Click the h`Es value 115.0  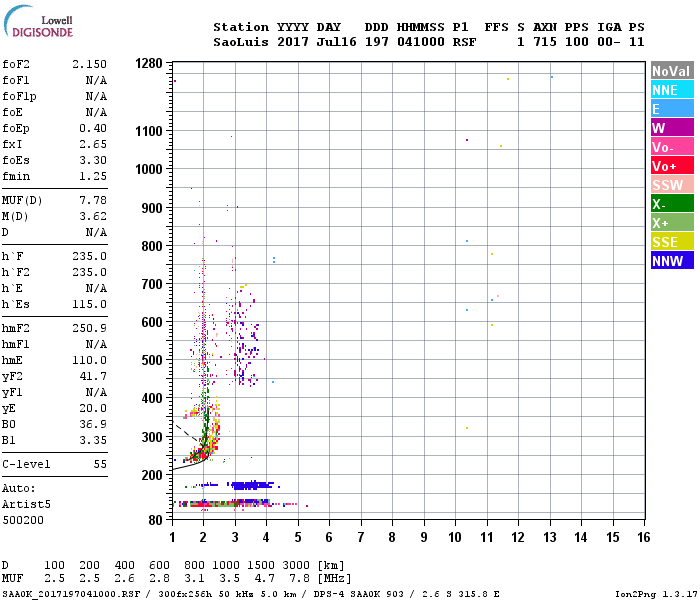coord(89,304)
